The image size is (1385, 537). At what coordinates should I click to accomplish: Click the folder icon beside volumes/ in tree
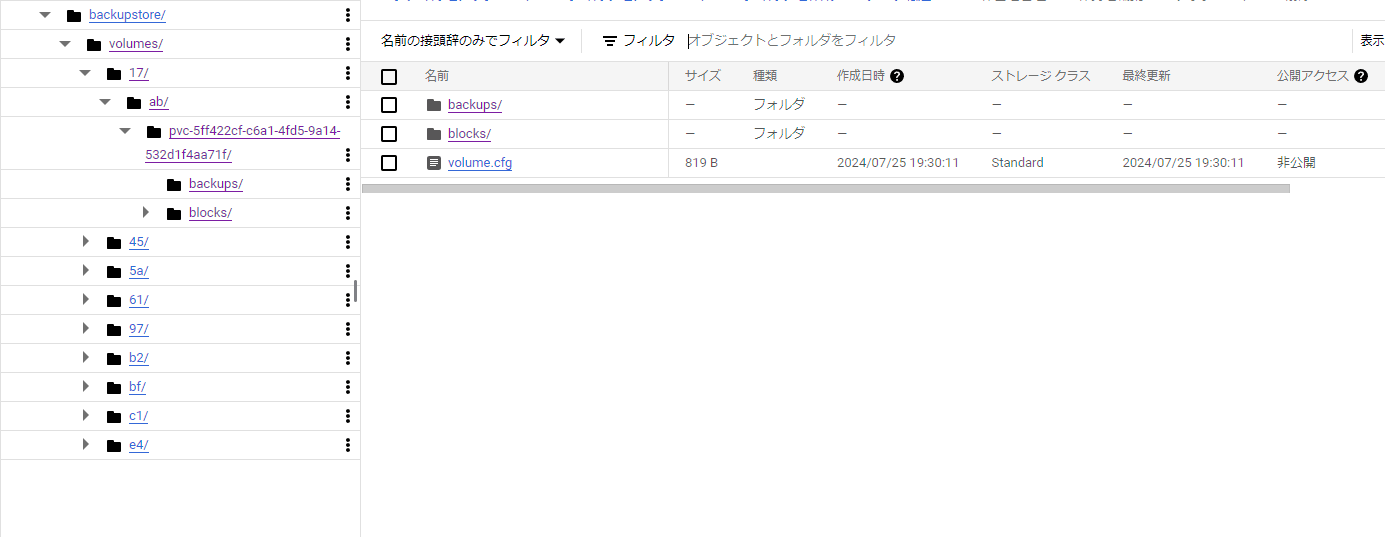tap(94, 44)
